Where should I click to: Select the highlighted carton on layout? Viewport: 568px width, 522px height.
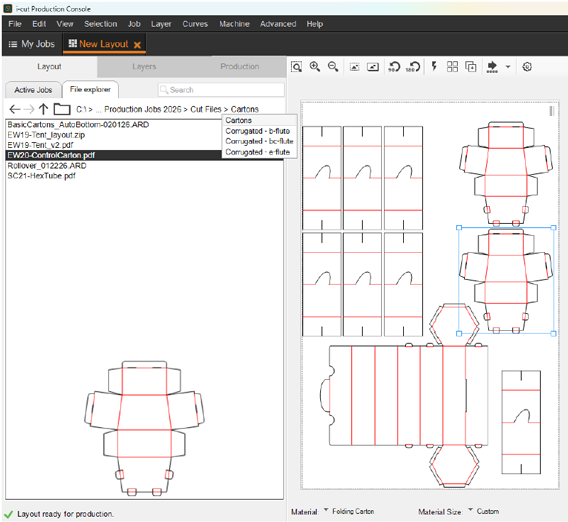coord(506,281)
